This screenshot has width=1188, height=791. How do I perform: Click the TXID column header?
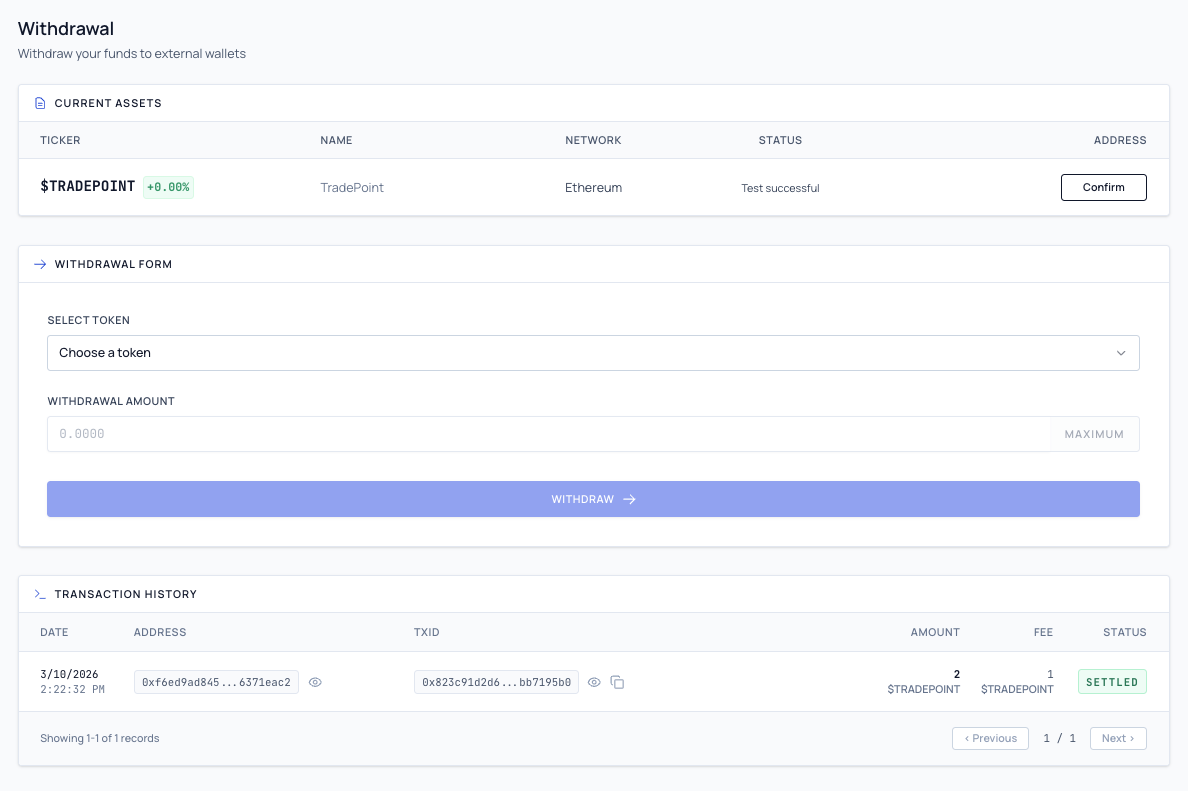(427, 632)
